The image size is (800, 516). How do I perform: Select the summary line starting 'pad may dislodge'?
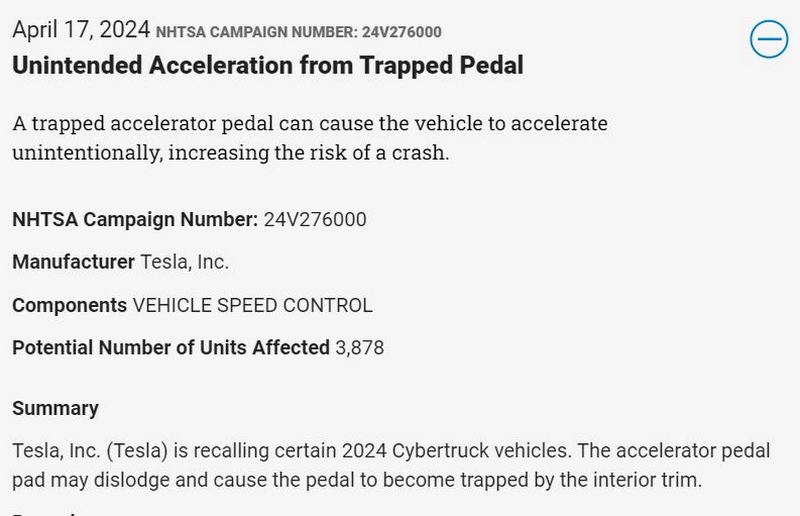click(357, 480)
